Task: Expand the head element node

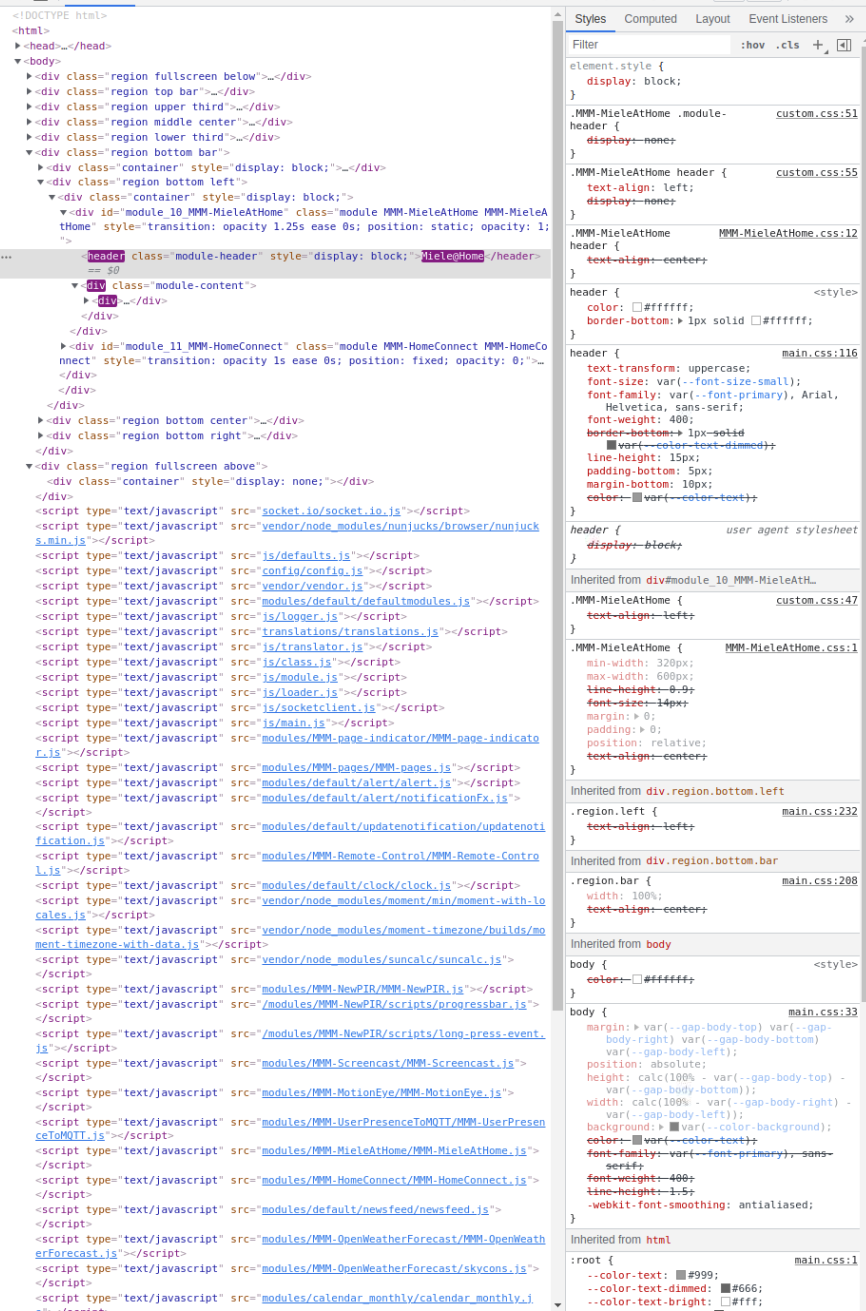Action: pos(18,46)
